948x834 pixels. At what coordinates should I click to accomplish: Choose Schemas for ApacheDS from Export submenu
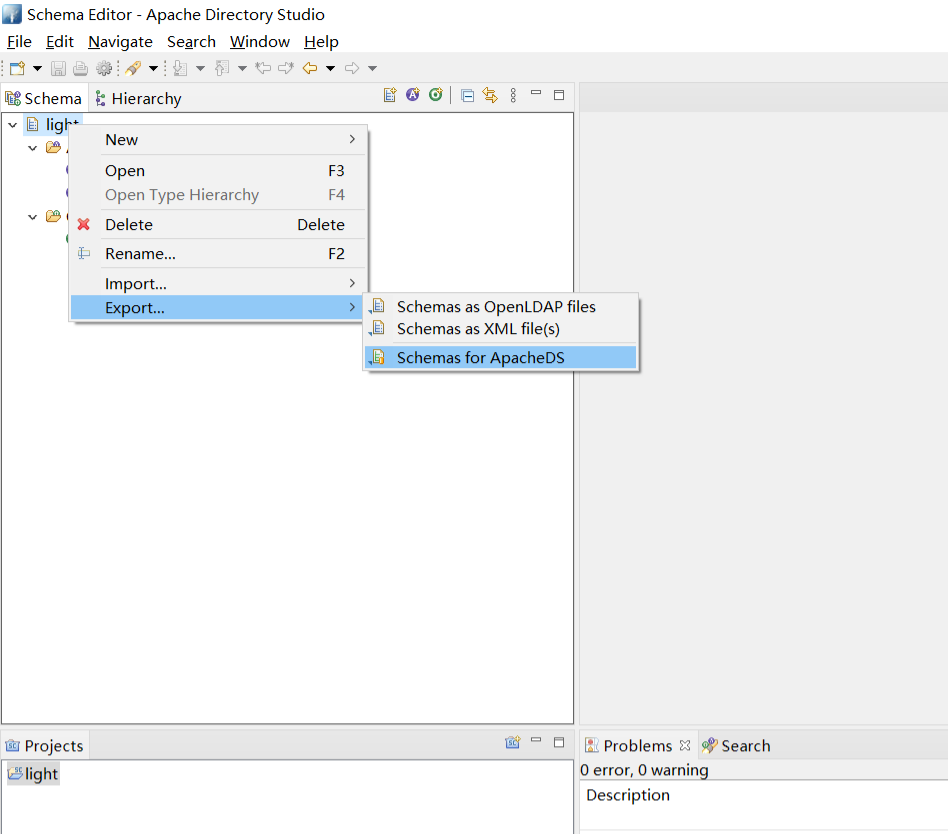click(x=480, y=358)
